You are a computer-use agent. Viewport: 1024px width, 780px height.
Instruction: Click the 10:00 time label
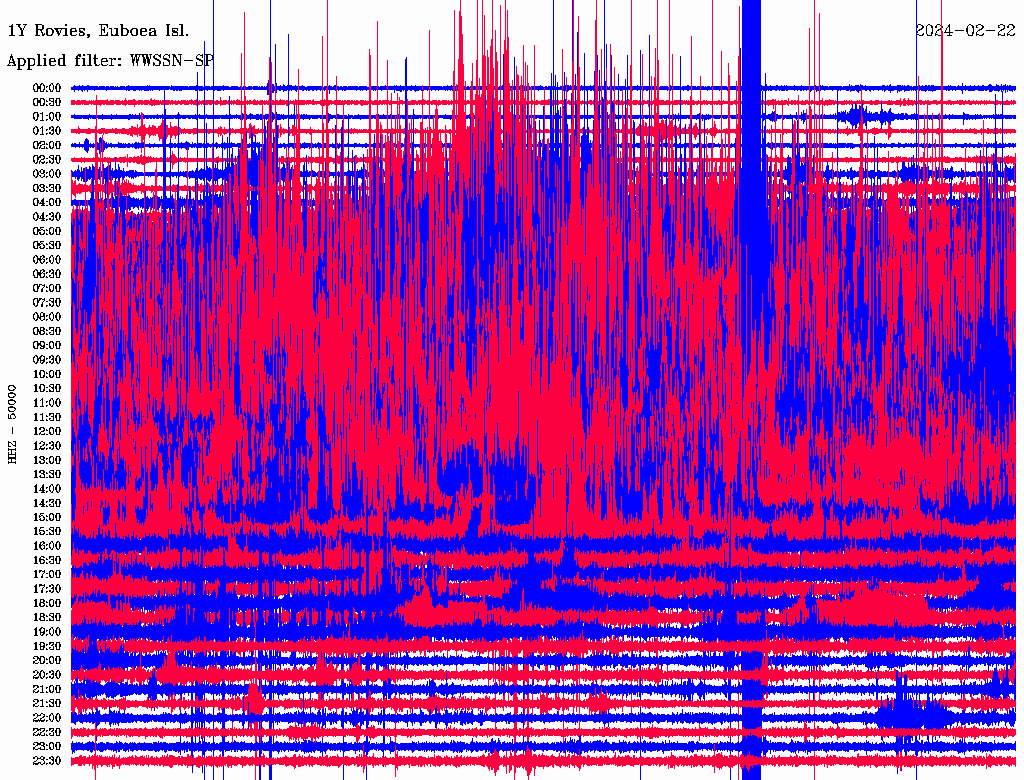tap(47, 374)
